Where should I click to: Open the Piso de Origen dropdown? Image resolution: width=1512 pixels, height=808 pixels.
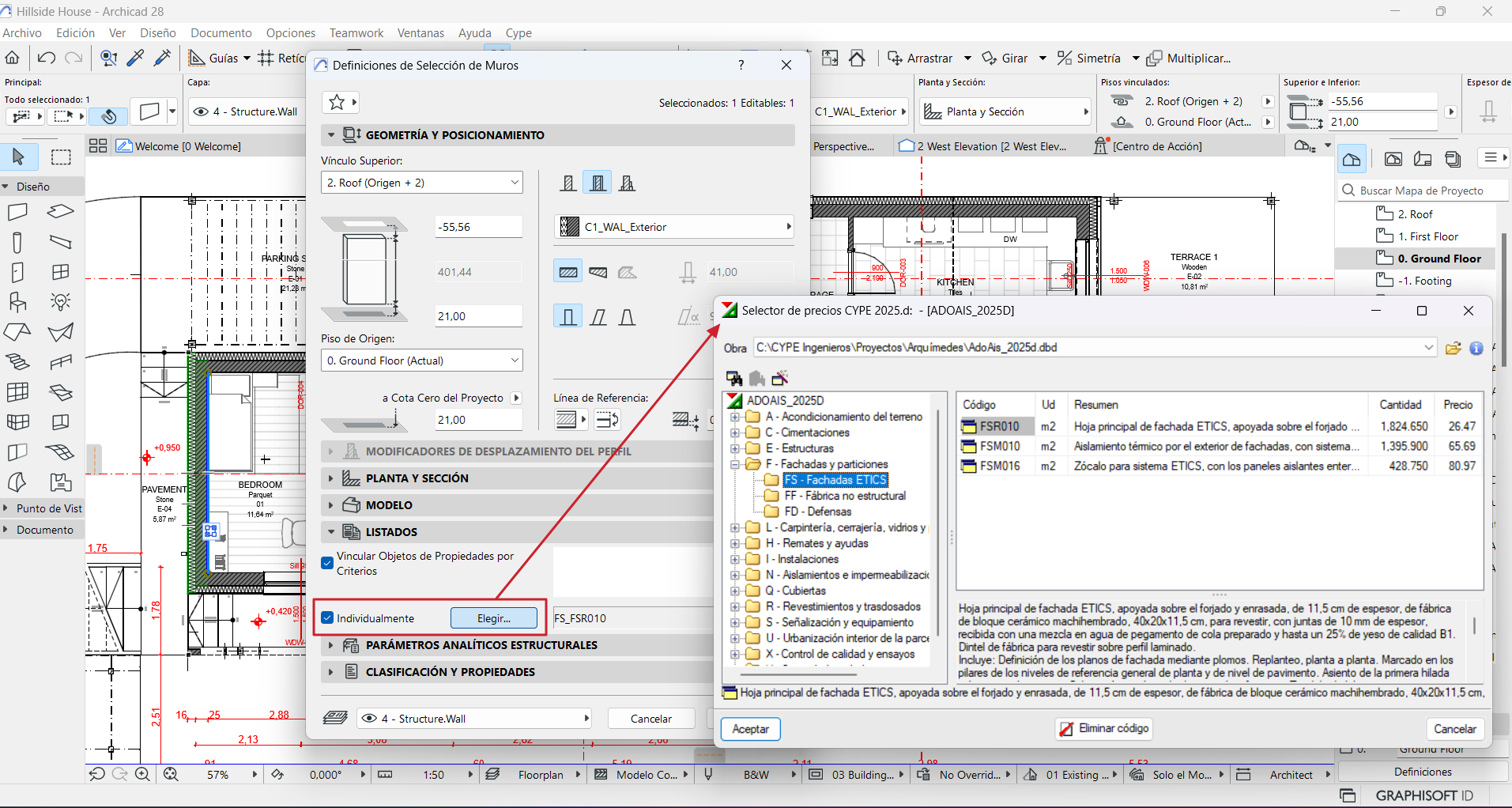pos(422,361)
